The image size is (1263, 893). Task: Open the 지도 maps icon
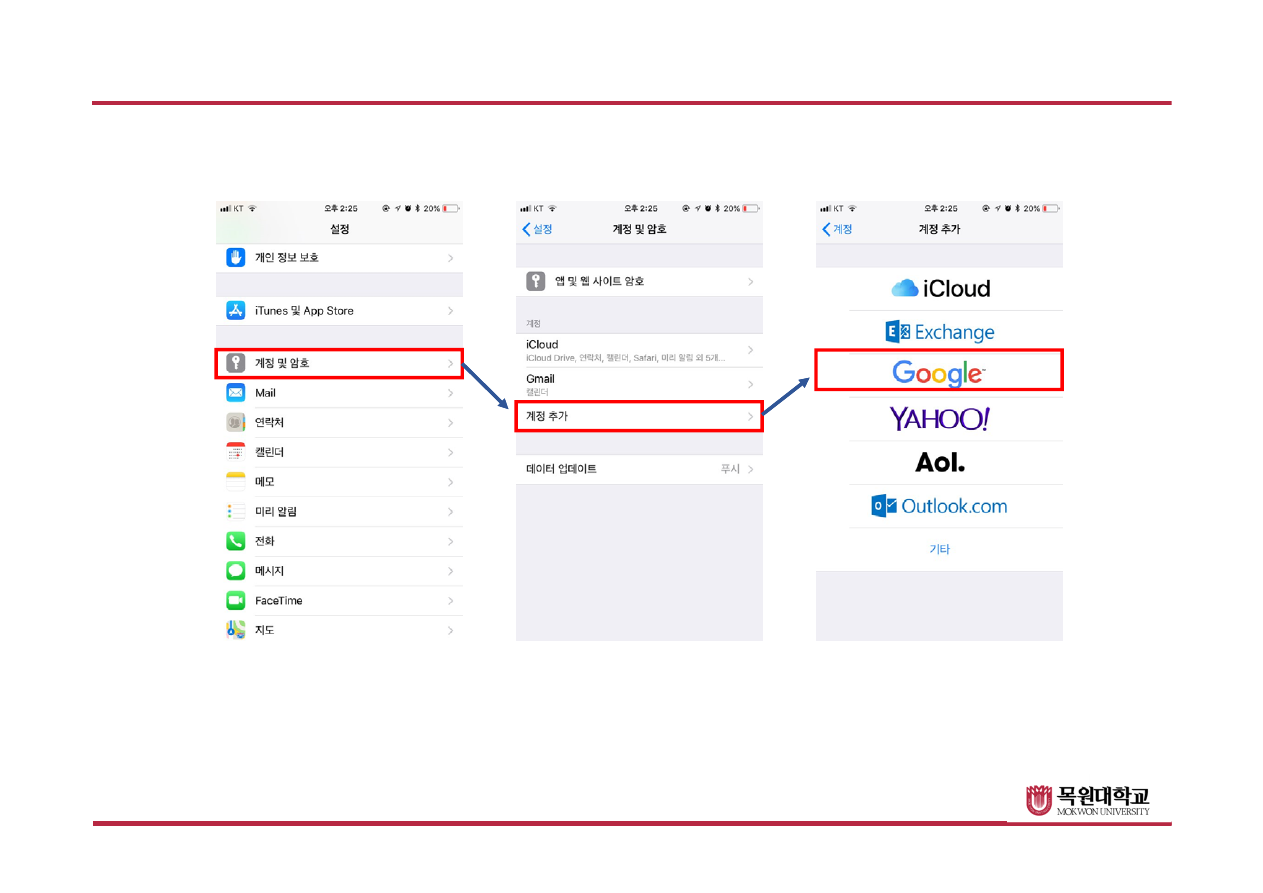pyautogui.click(x=235, y=630)
